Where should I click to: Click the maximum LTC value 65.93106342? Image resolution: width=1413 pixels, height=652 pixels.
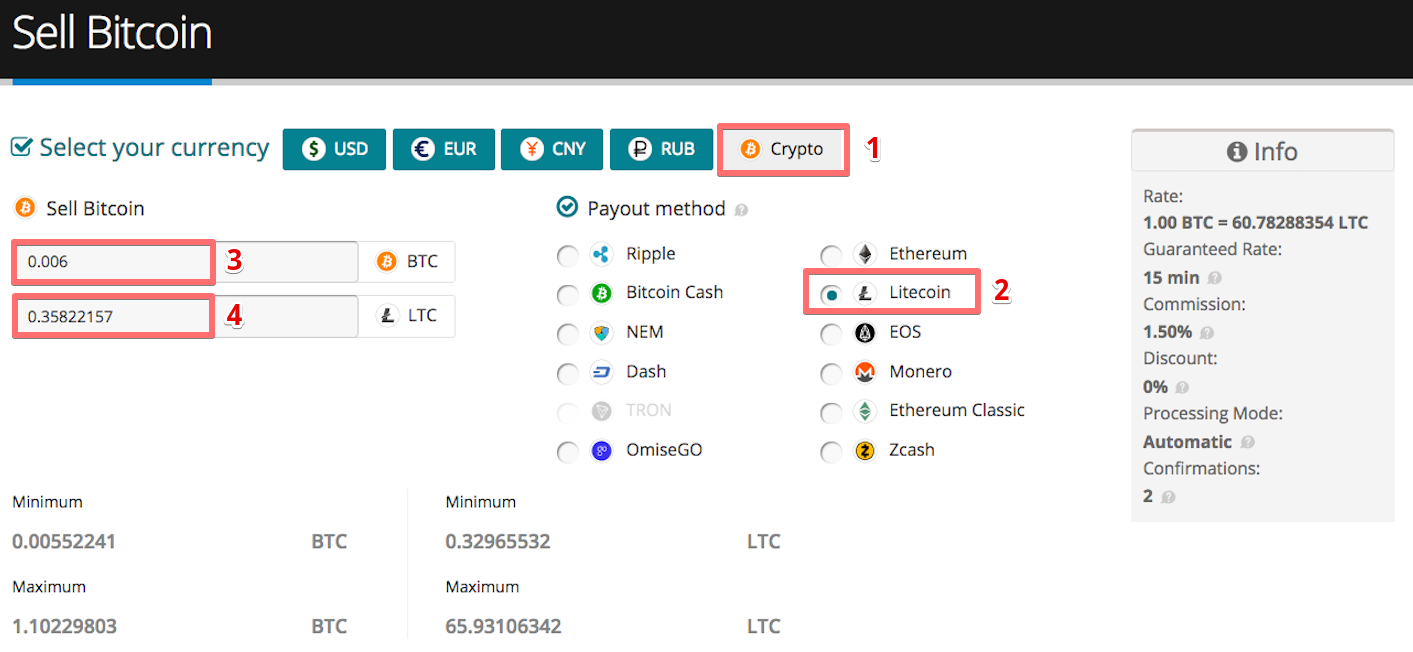click(x=503, y=627)
